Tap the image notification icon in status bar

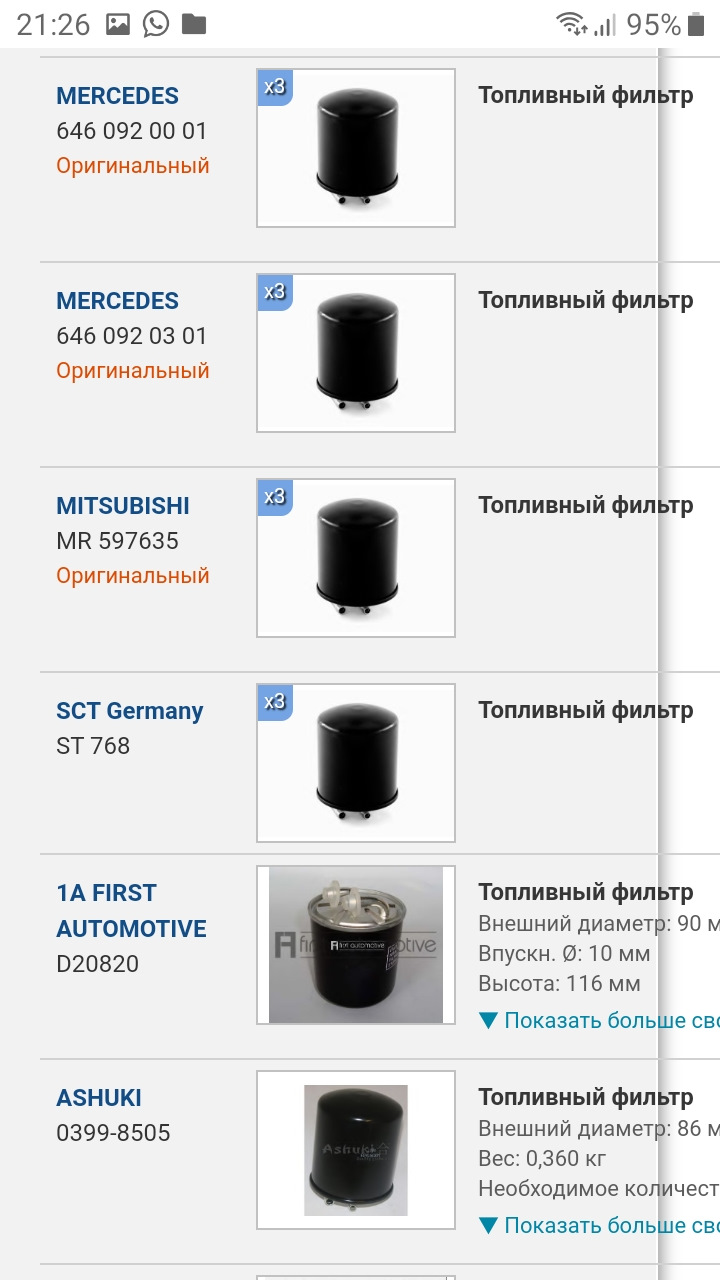(x=118, y=24)
